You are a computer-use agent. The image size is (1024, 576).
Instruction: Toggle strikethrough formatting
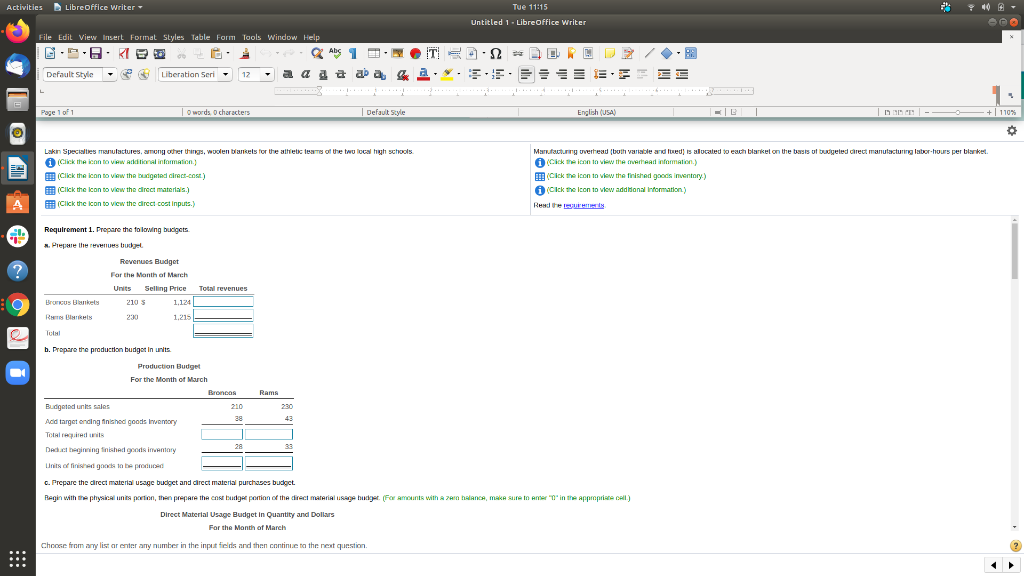[x=340, y=74]
